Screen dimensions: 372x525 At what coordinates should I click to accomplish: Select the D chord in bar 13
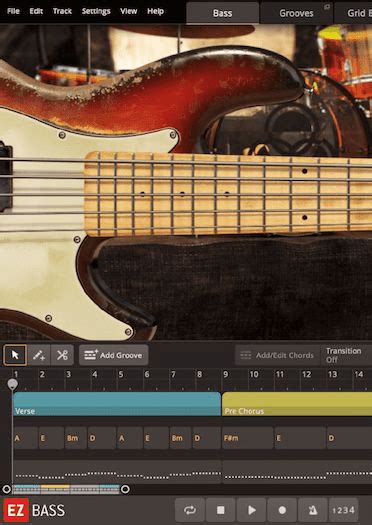(349, 438)
